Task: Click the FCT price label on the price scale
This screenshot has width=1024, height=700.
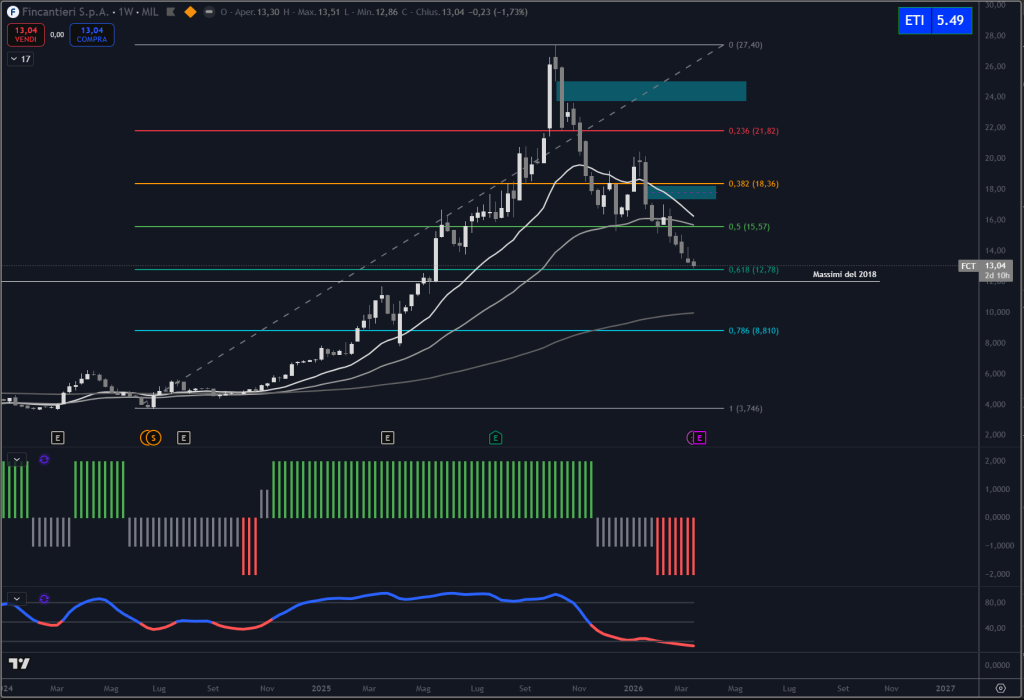Action: pos(968,266)
